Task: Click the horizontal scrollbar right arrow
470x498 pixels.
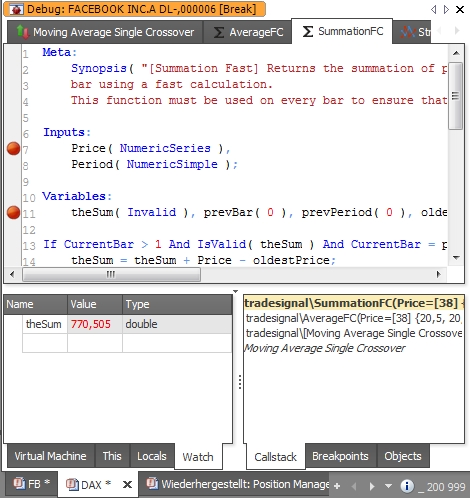Action: pyautogui.click(x=439, y=274)
